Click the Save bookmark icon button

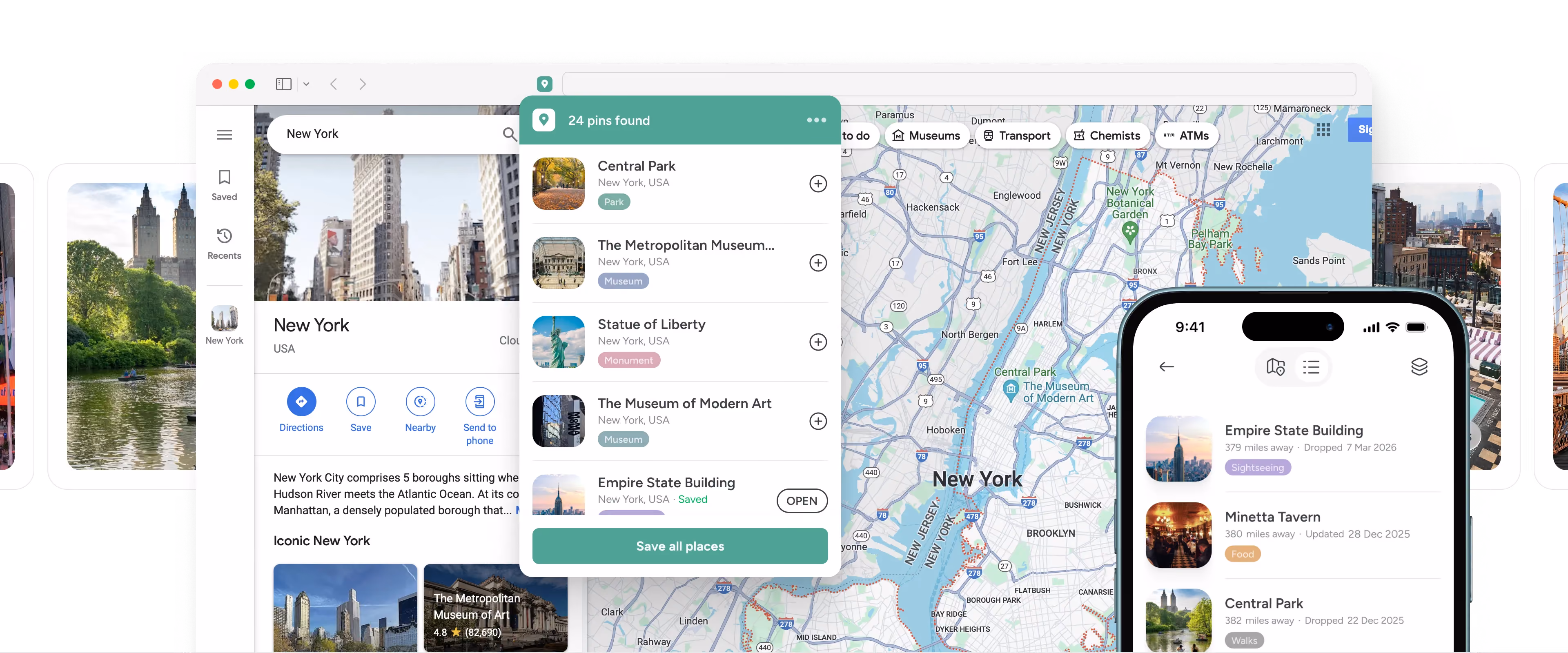pos(360,401)
